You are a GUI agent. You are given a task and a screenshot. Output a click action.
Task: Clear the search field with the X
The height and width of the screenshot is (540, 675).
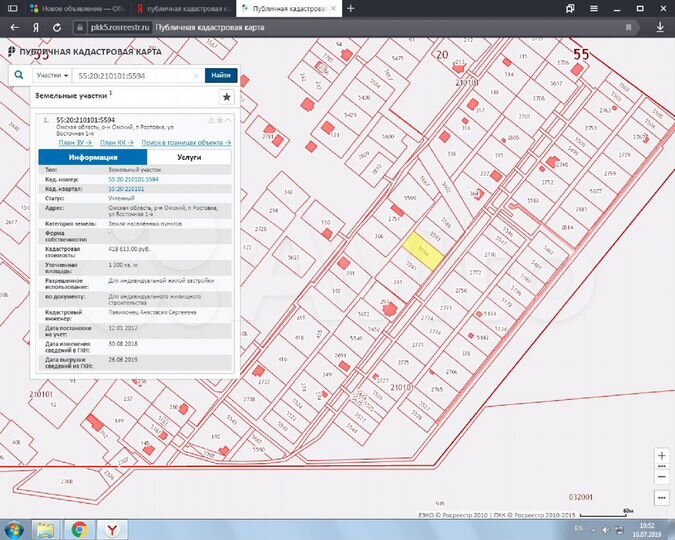[196, 76]
